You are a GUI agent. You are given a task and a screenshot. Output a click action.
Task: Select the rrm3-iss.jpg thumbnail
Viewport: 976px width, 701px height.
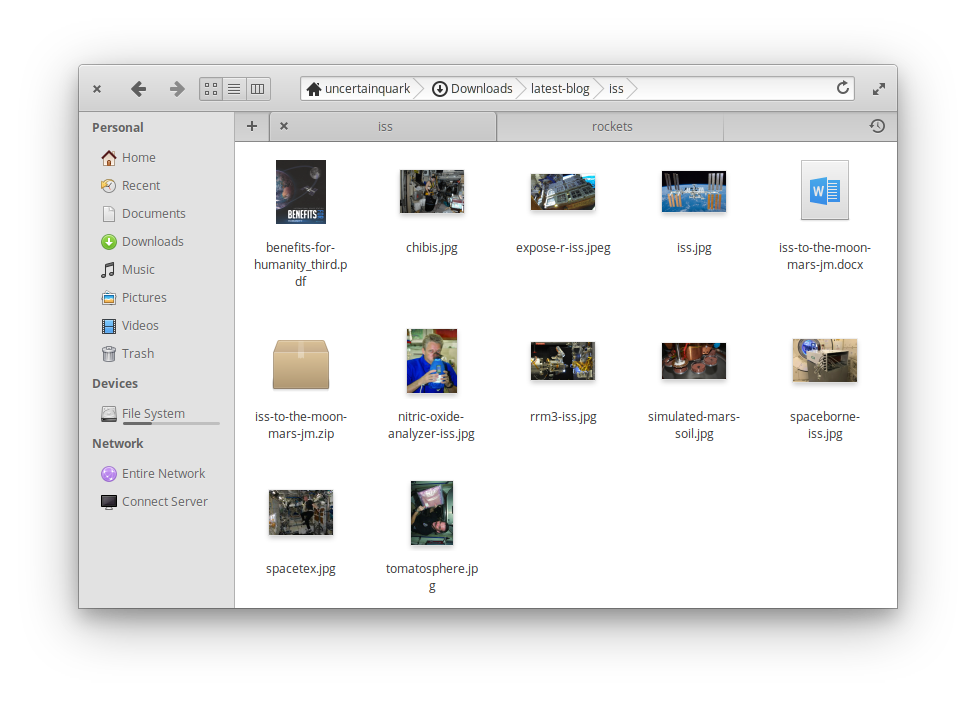(x=563, y=360)
